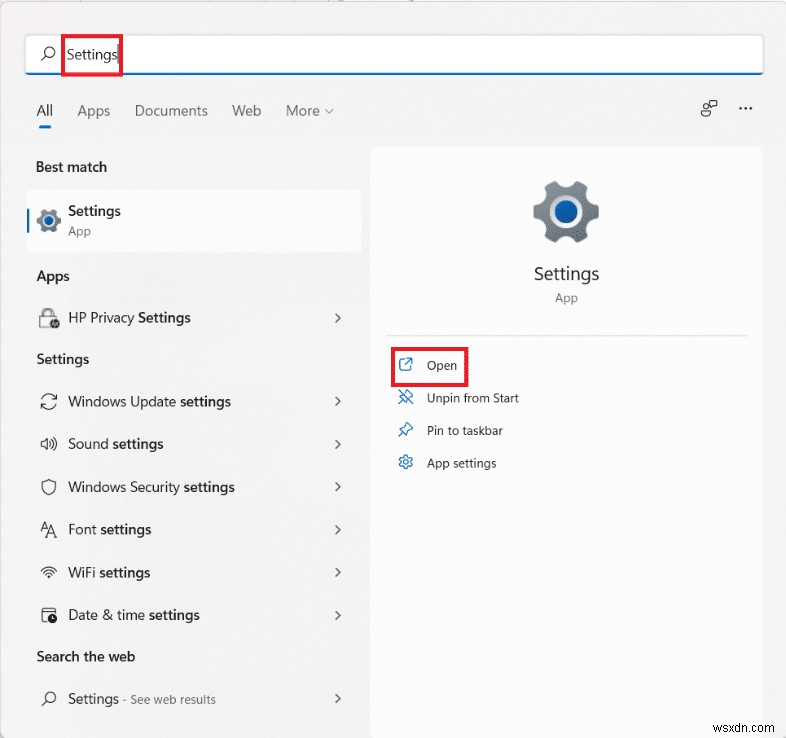Click inside the search text field
The height and width of the screenshot is (738, 786).
coord(394,54)
